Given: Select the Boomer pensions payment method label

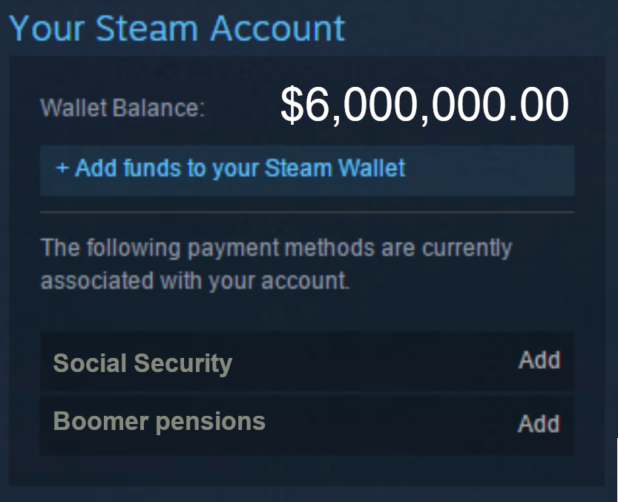Looking at the screenshot, I should tap(159, 421).
